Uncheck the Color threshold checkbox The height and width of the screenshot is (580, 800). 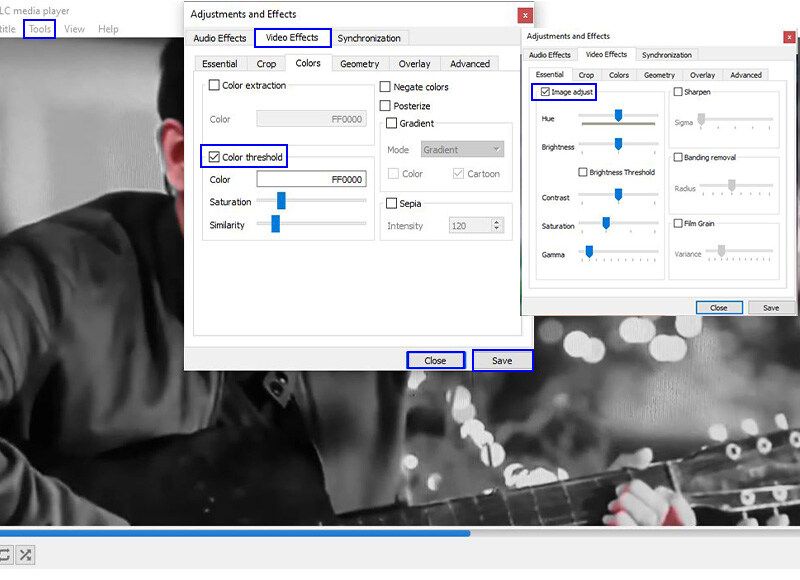pyautogui.click(x=214, y=157)
